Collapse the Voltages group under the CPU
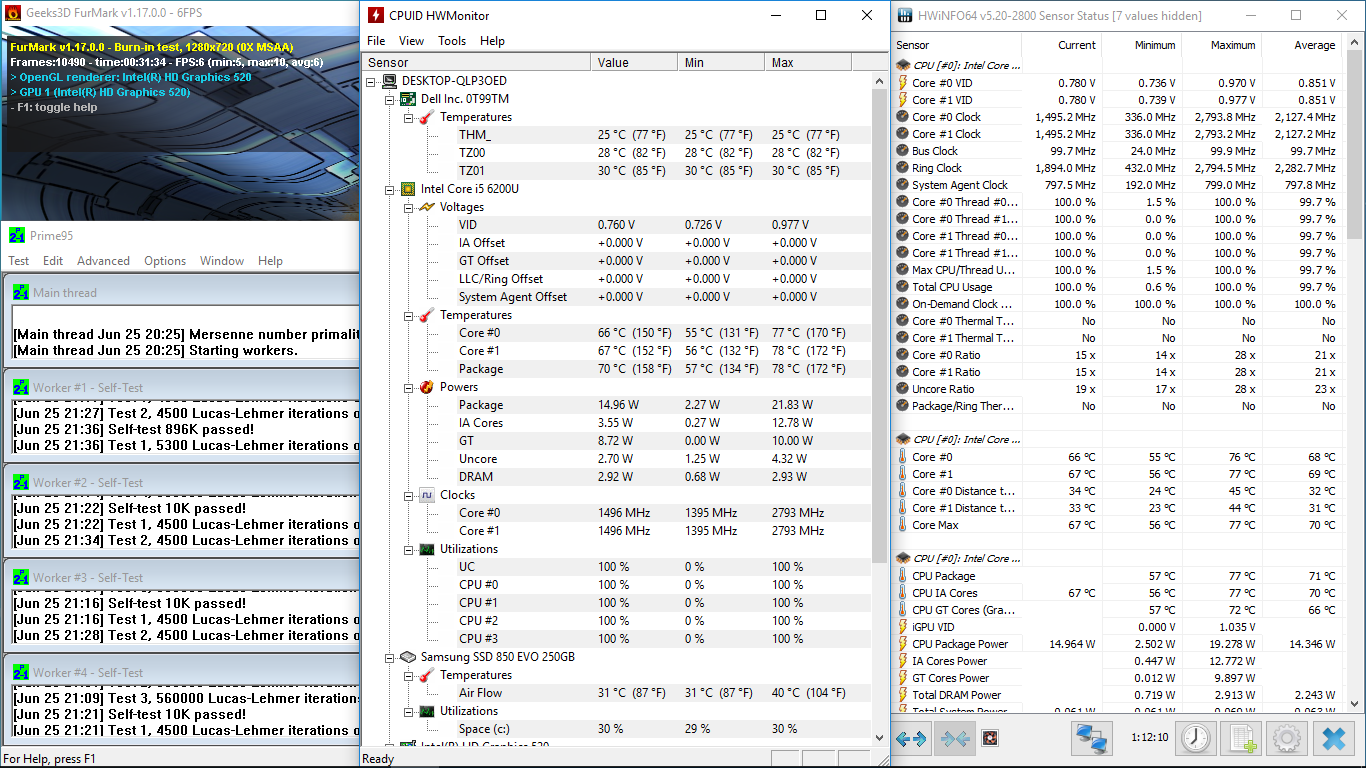Image resolution: width=1366 pixels, height=768 pixels. tap(408, 207)
